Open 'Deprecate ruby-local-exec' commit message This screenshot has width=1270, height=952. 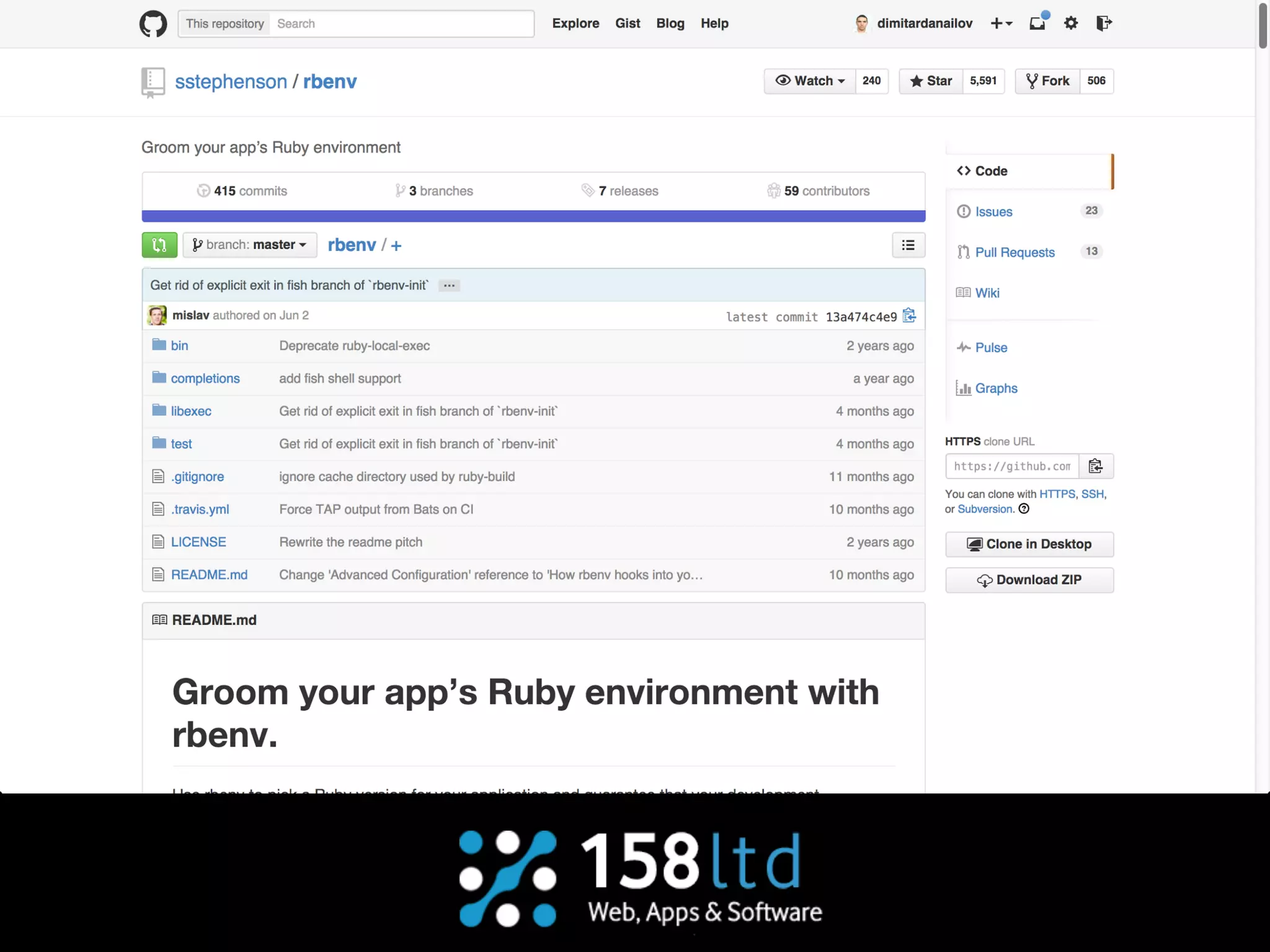354,346
